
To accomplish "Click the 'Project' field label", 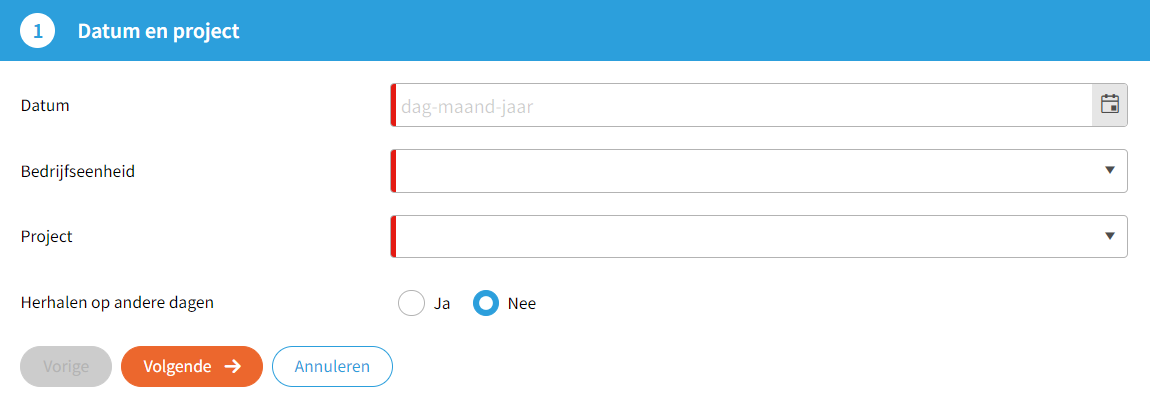I will [x=47, y=237].
